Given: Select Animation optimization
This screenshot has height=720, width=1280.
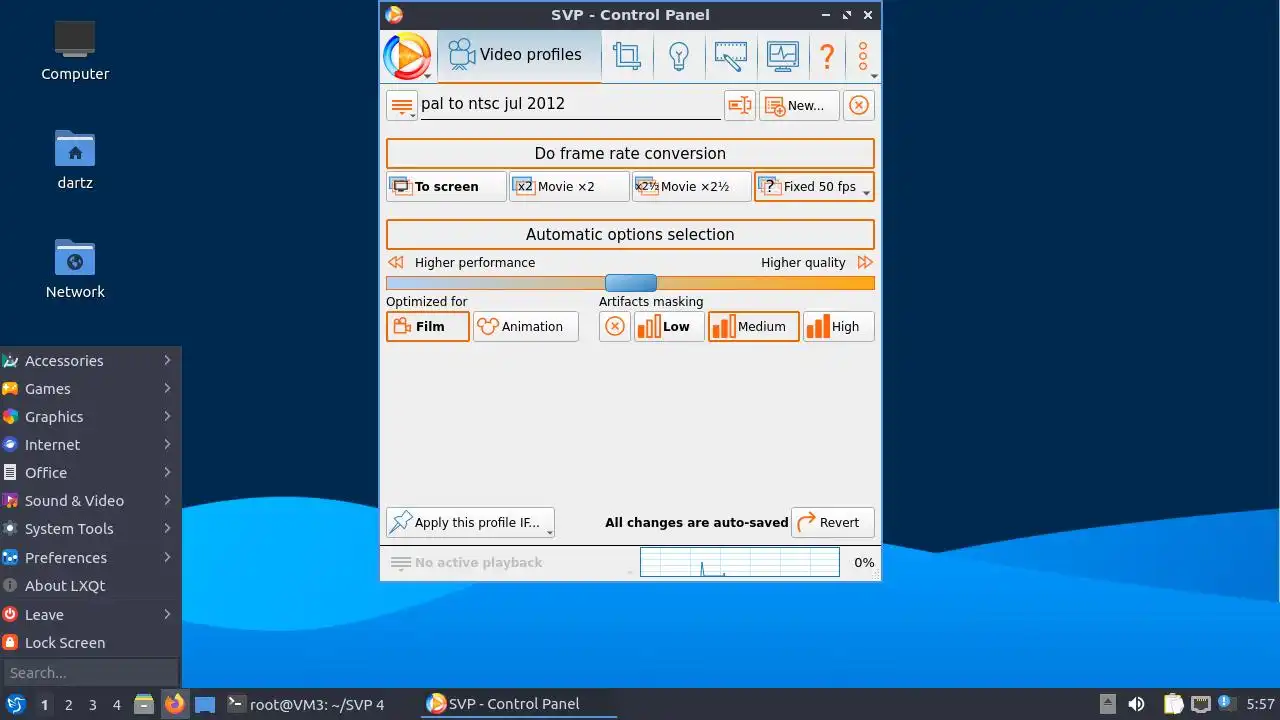Looking at the screenshot, I should coord(526,326).
